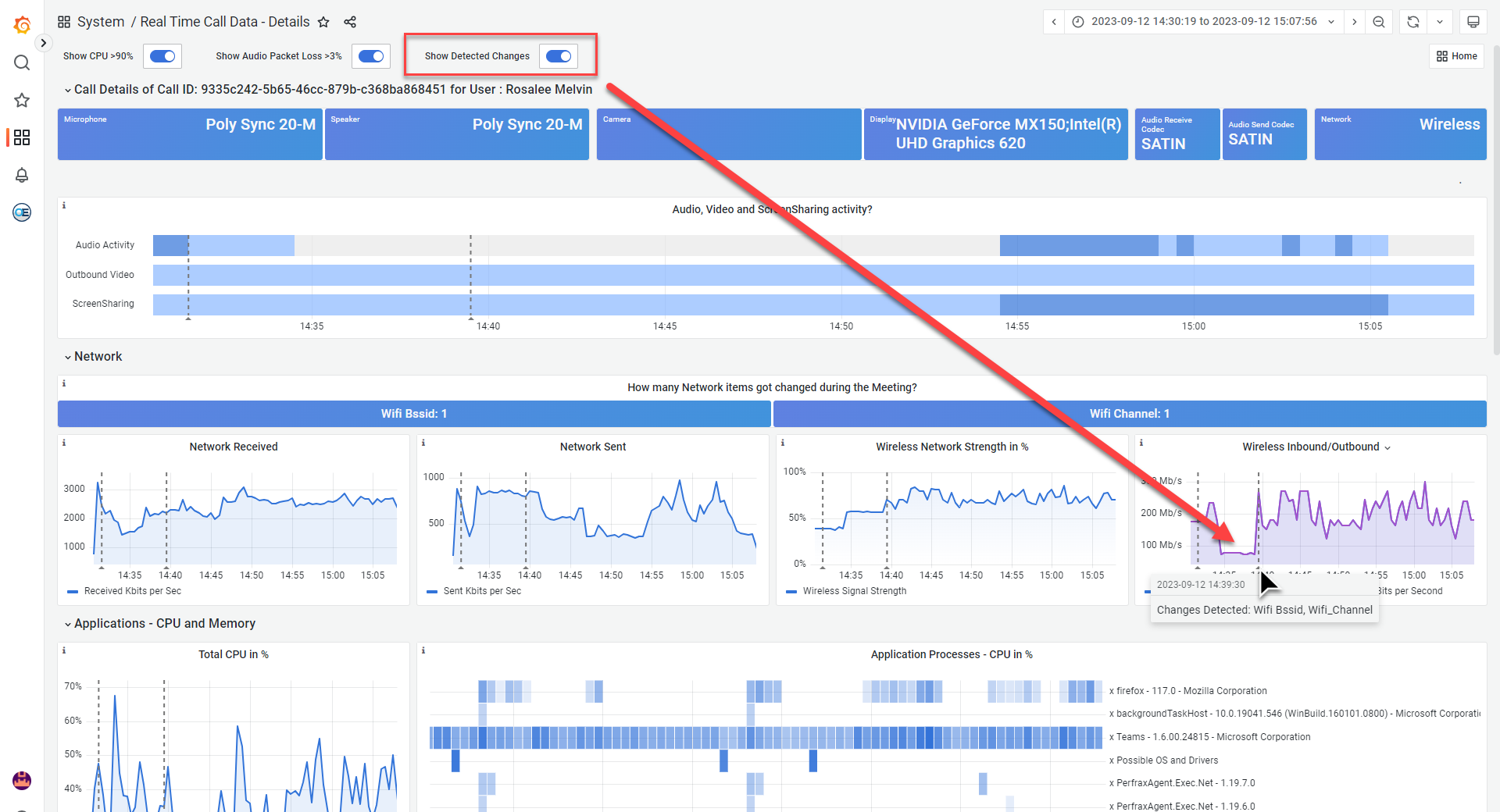
Task: Click the Grafana logo icon
Action: coord(22,25)
